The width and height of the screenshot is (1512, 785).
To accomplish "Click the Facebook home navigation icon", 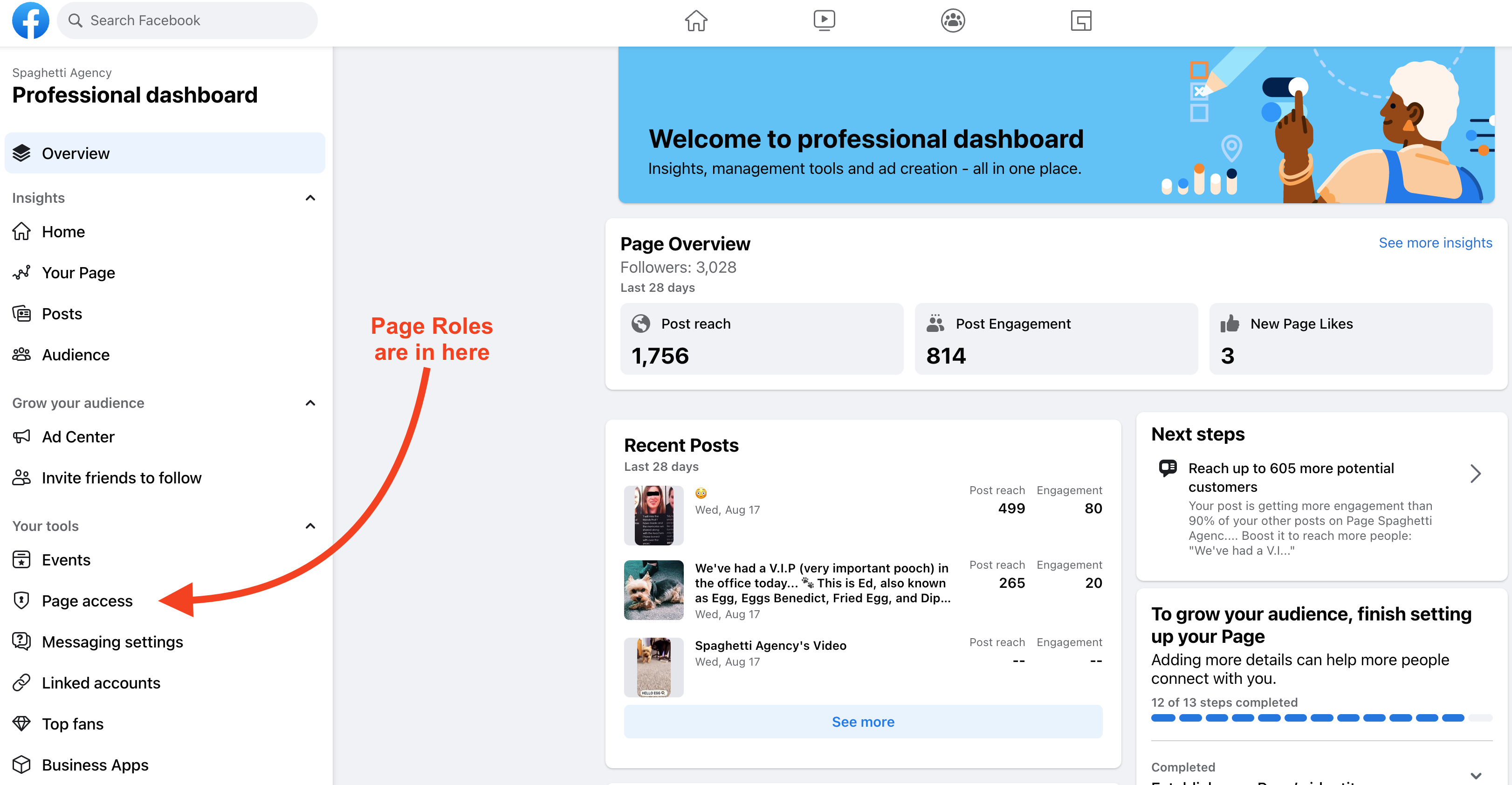I will point(696,21).
